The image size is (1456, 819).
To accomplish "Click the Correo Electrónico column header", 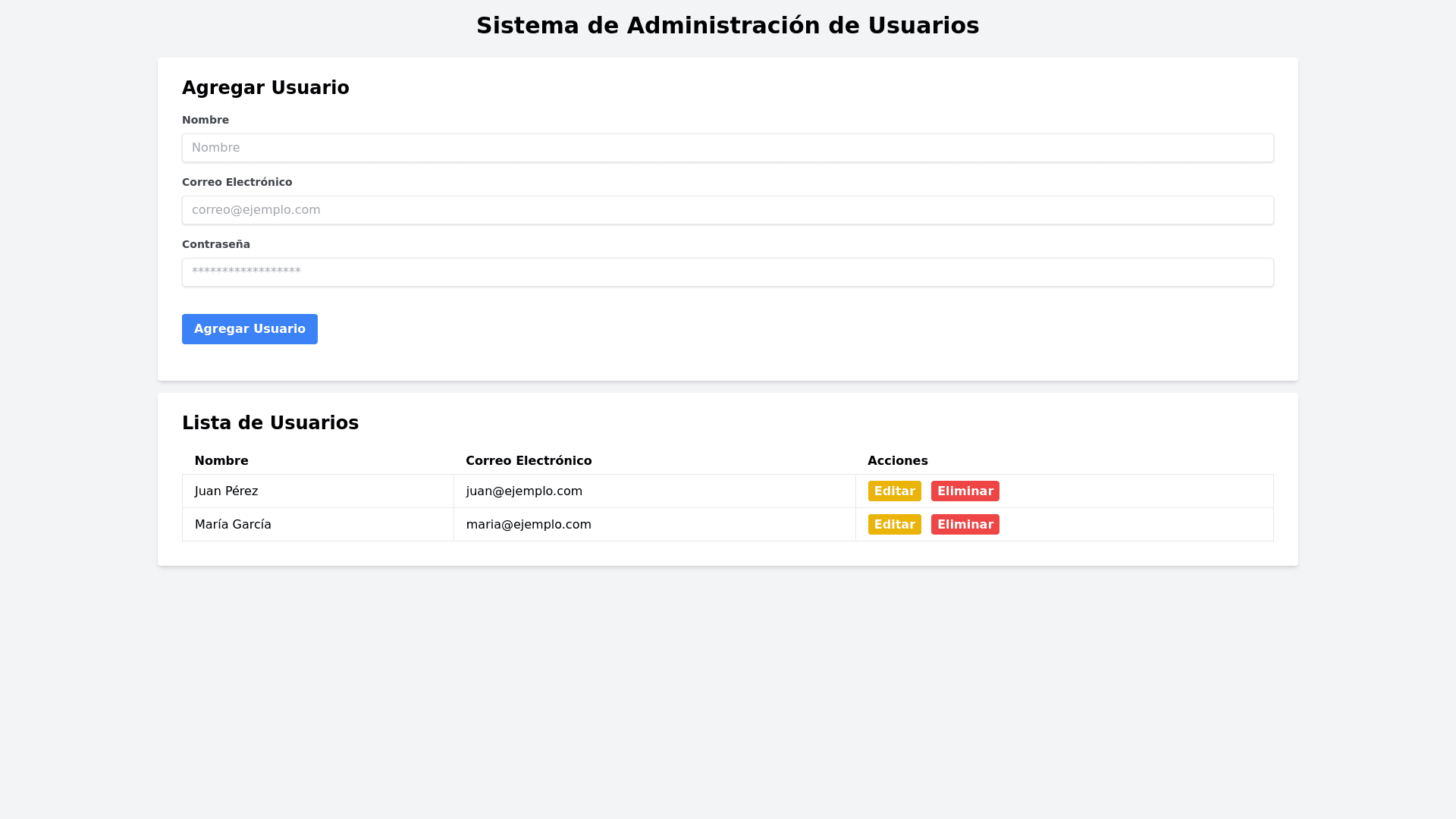I will [529, 461].
